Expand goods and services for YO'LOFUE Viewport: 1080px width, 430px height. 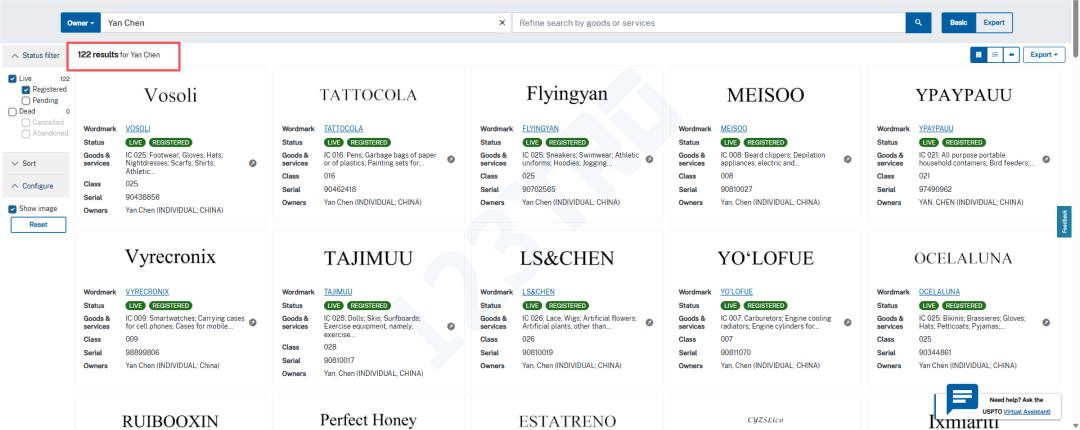click(848, 322)
